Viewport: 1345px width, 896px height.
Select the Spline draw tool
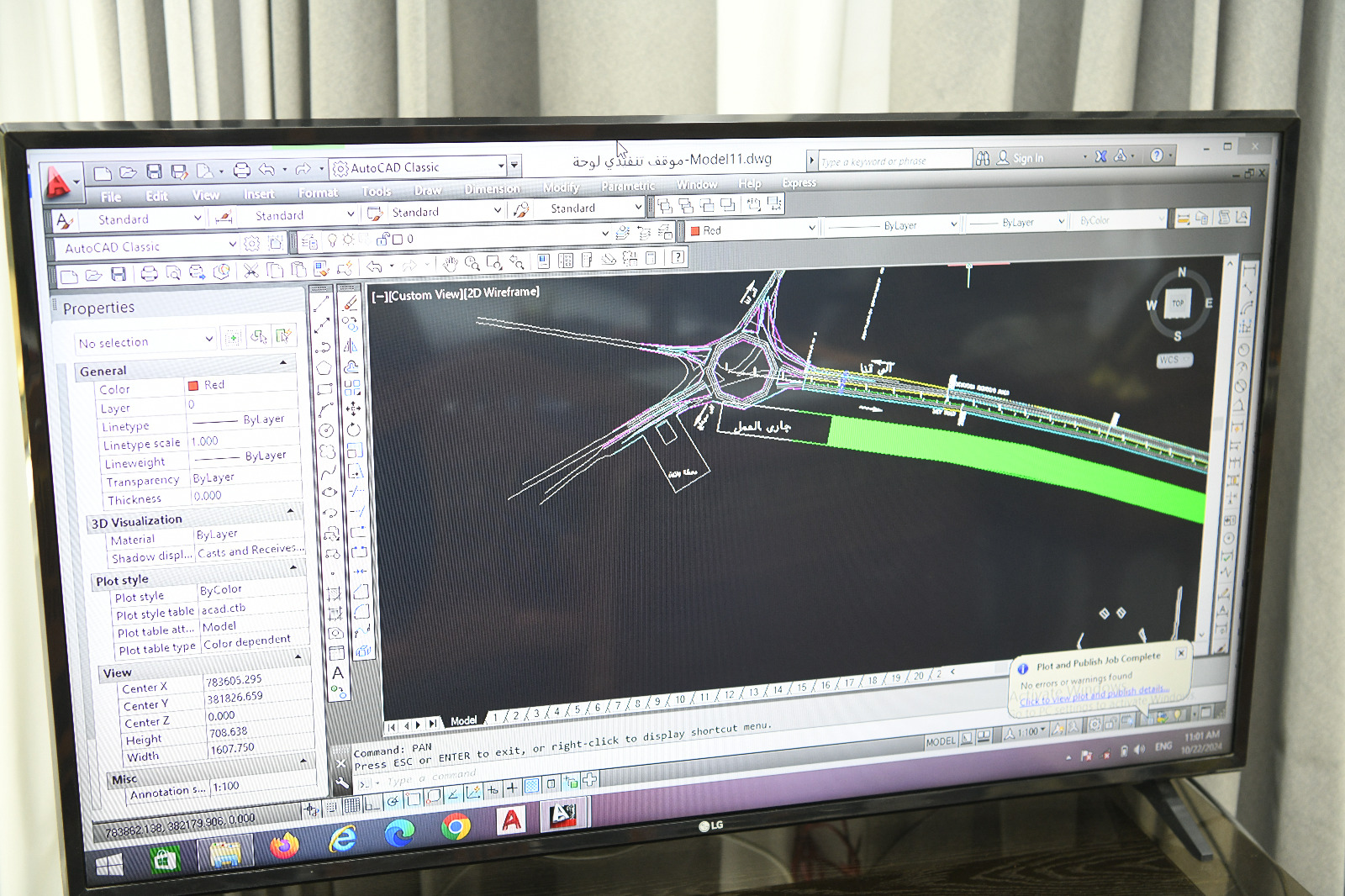pyautogui.click(x=328, y=472)
